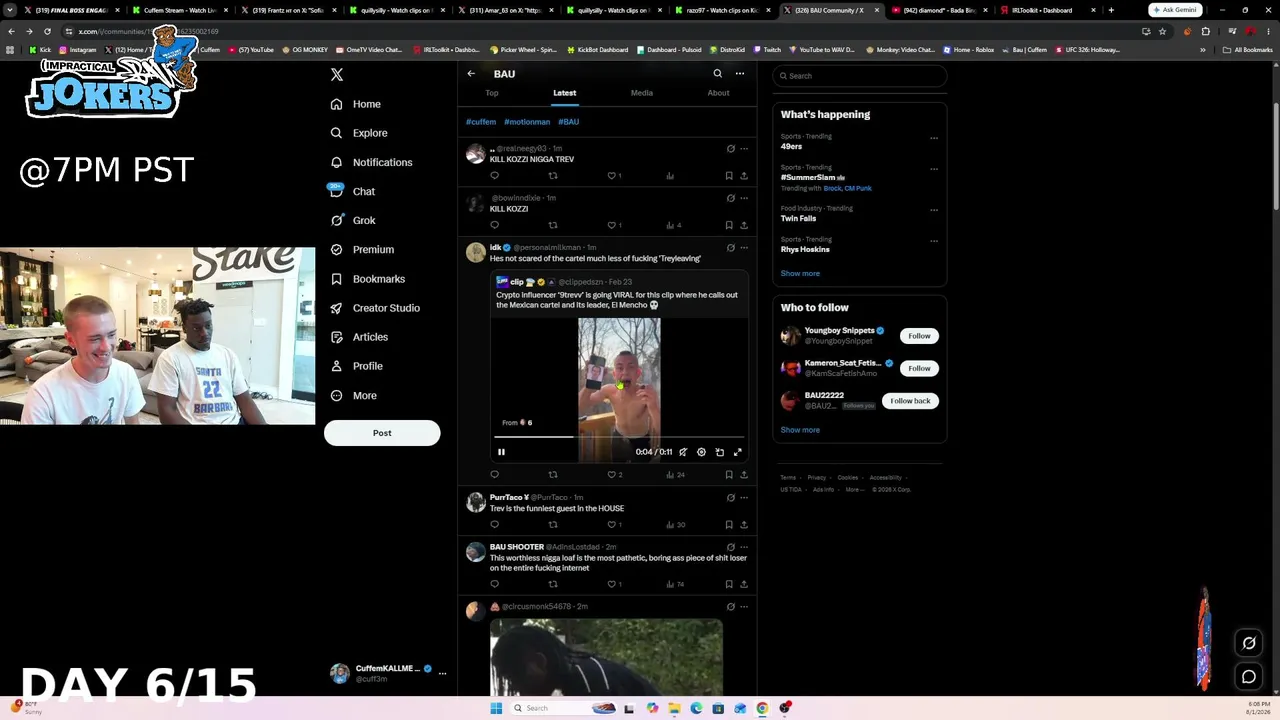The image size is (1280, 720).
Task: View analytics for the PurrTaco post
Action: tap(675, 525)
